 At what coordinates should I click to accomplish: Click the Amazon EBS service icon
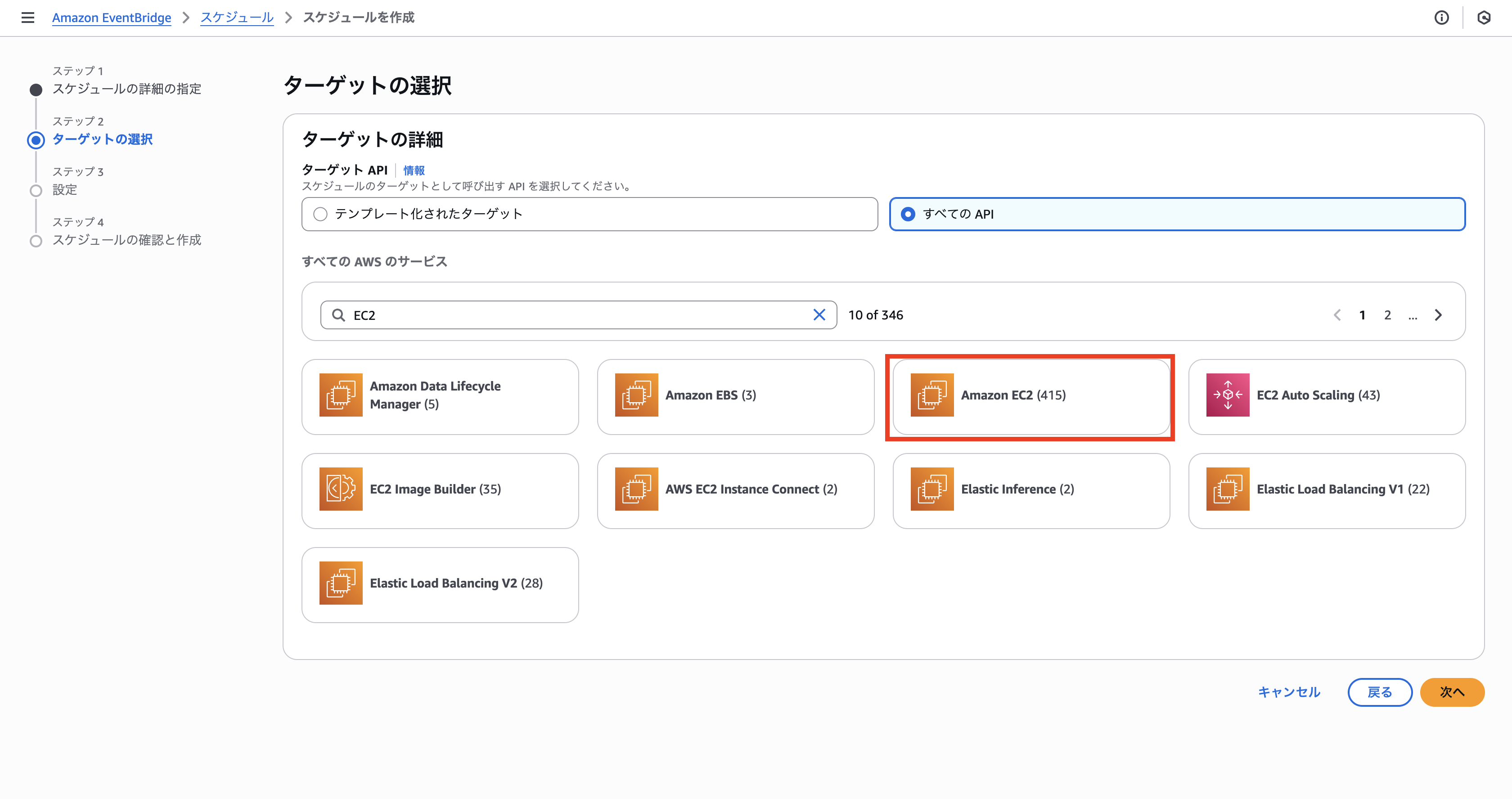pyautogui.click(x=636, y=395)
